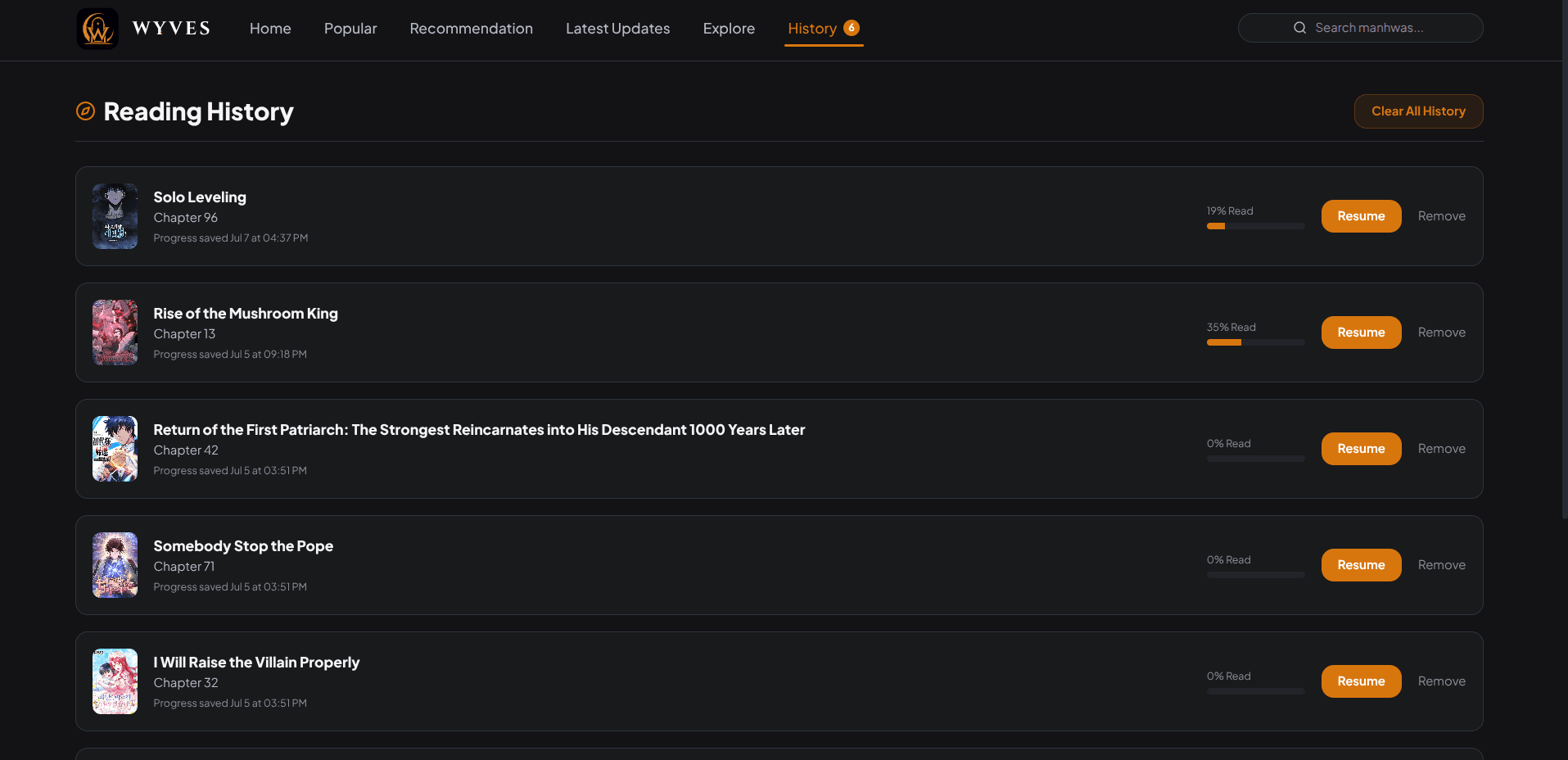Click the Wyves logo icon
Screen dimensions: 1568x760
pyautogui.click(x=97, y=29)
